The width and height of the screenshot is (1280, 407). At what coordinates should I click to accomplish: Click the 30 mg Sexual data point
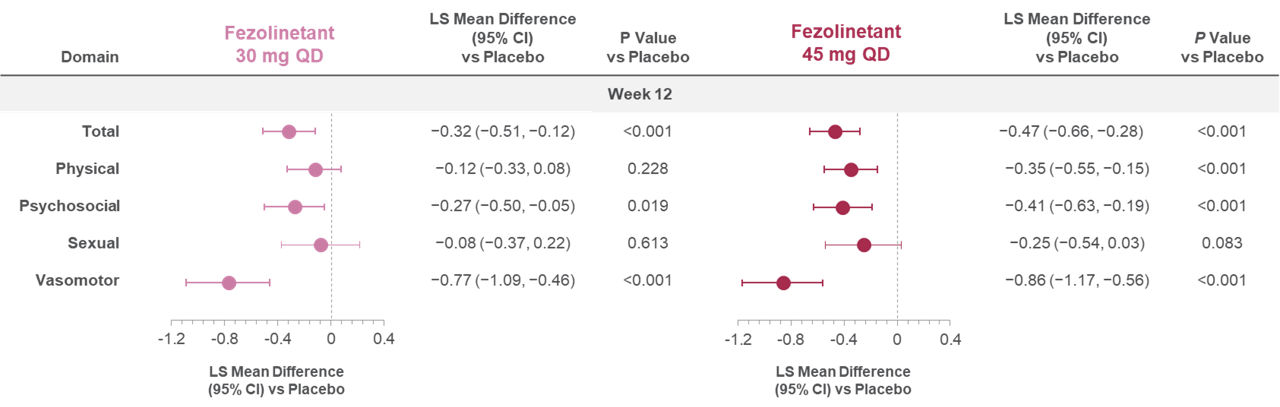pyautogui.click(x=321, y=245)
